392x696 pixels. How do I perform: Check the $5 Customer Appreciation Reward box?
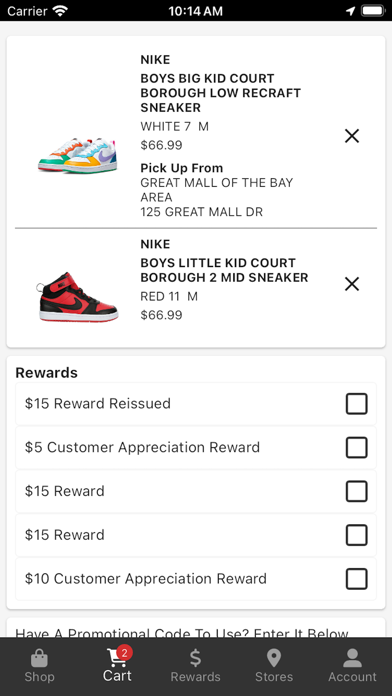[x=356, y=447]
